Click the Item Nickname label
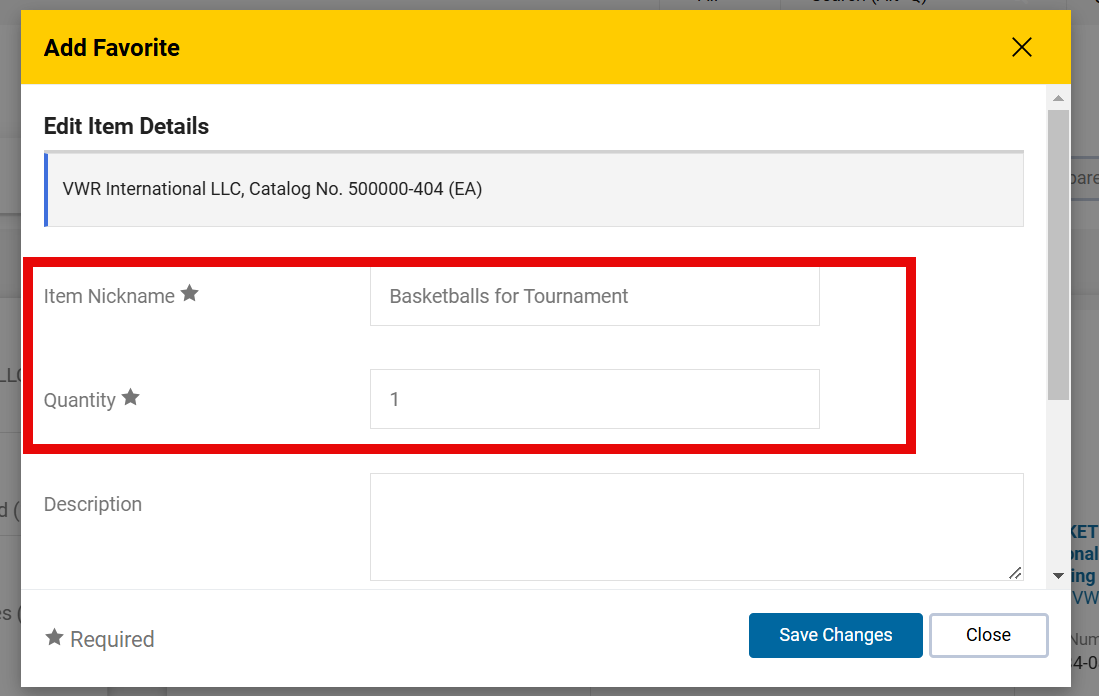Viewport: 1099px width, 696px height. (x=109, y=296)
